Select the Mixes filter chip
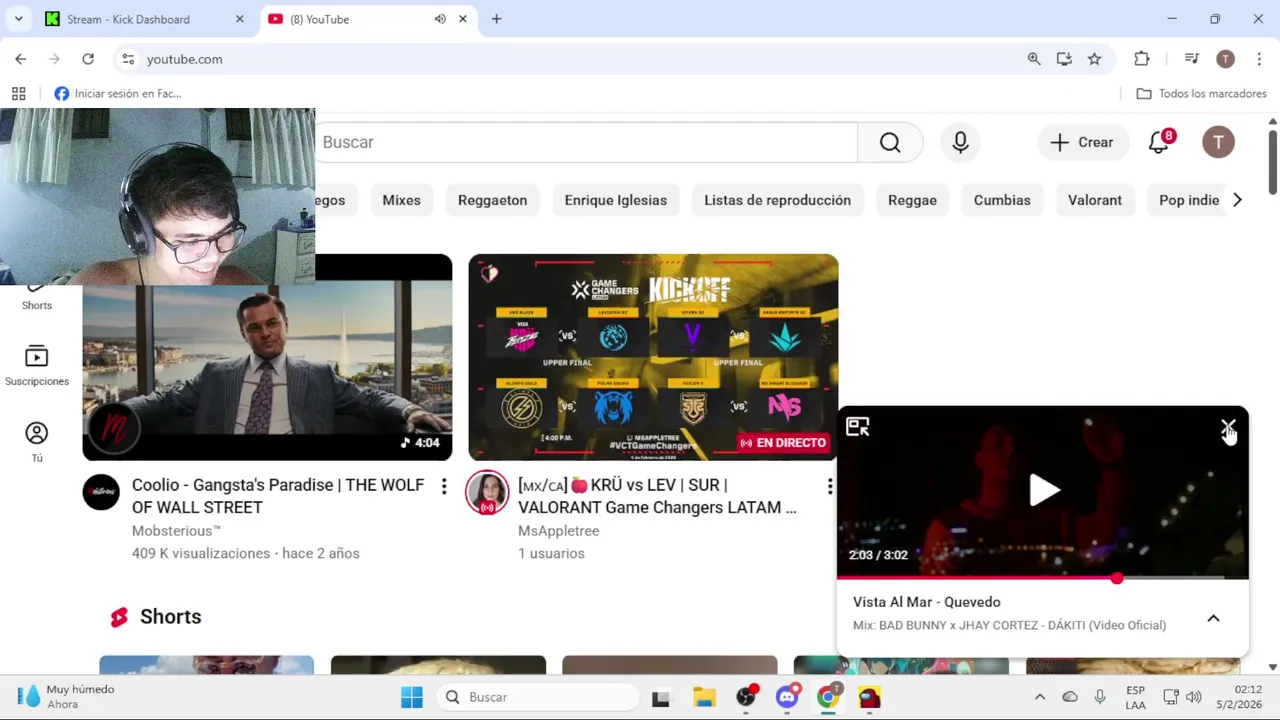 [x=401, y=200]
